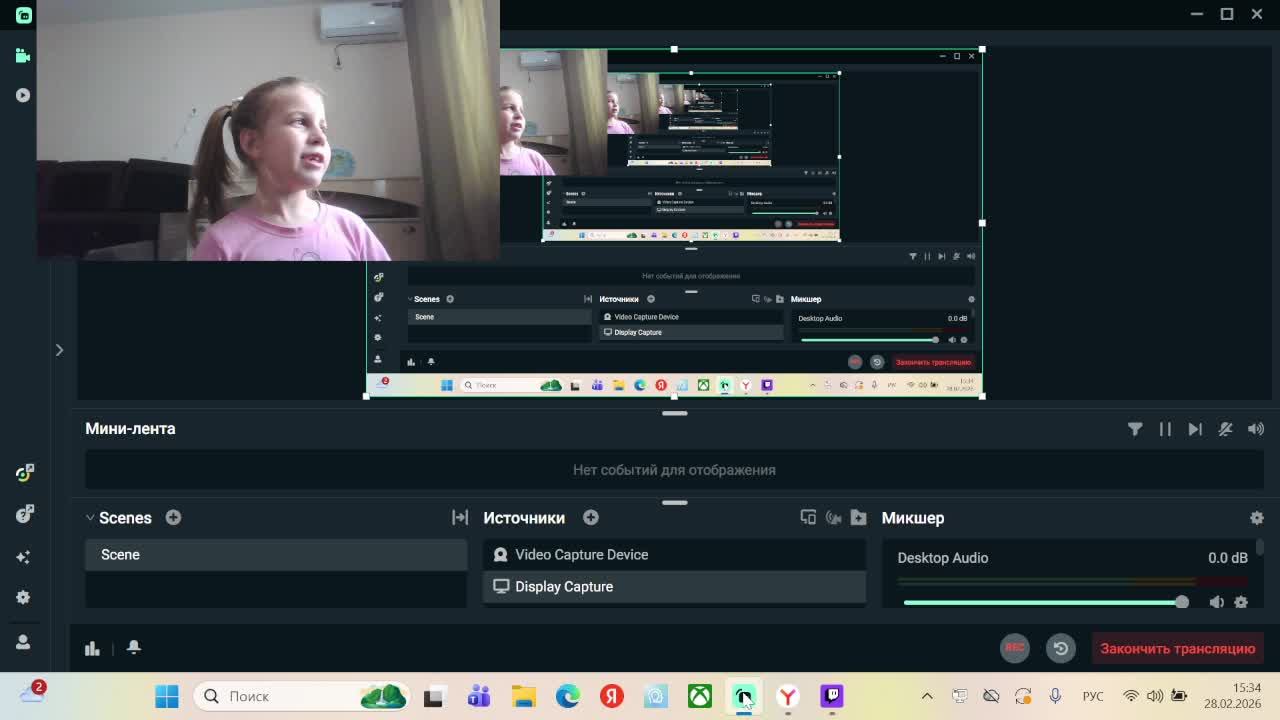Open the sparkle AI icon in sidebar
This screenshot has height=720, width=1280.
23,557
